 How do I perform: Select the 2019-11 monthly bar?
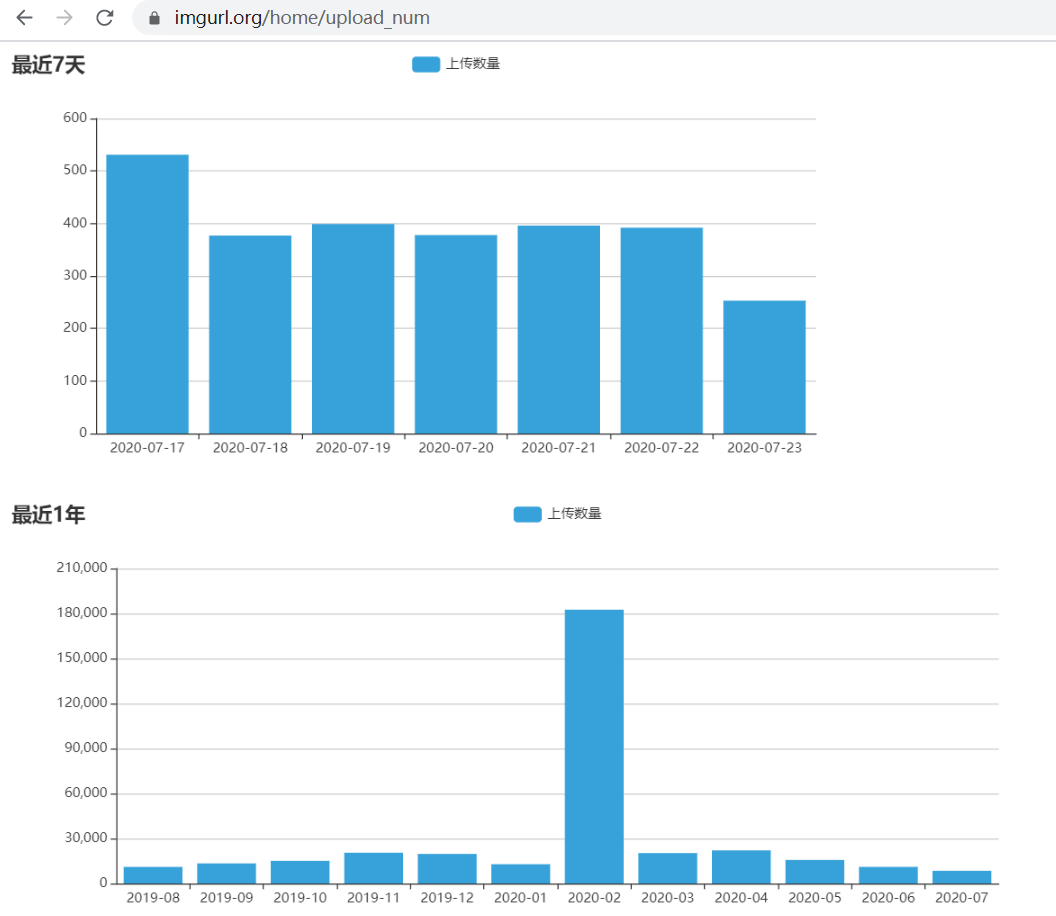click(x=373, y=868)
